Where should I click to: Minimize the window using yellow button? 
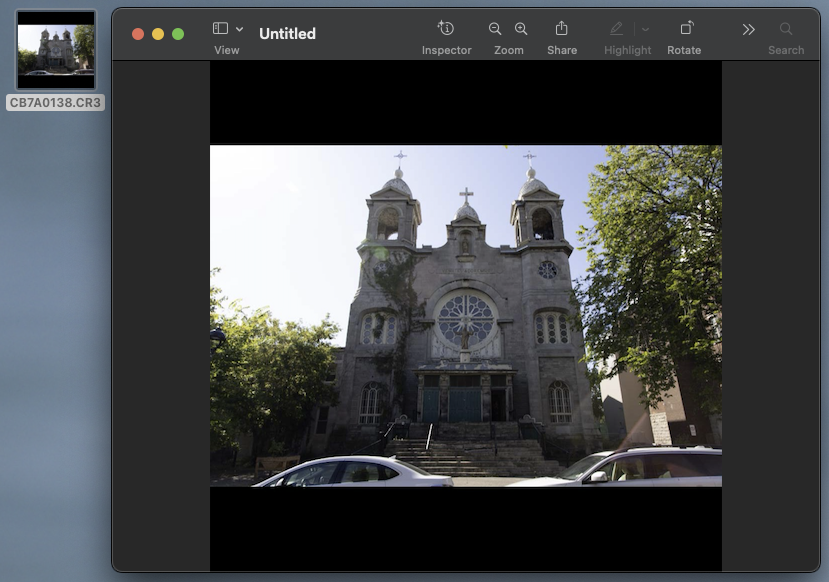click(x=158, y=34)
